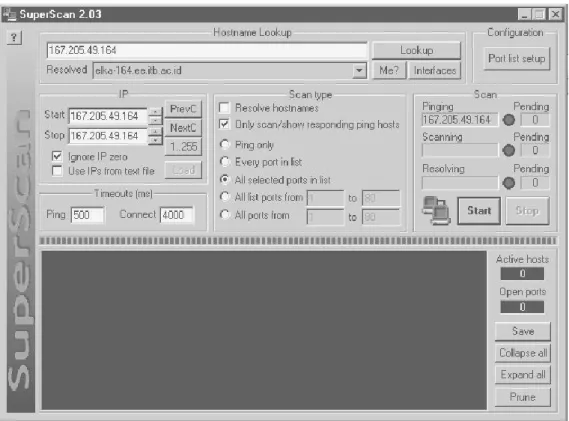Click the scan progress bar
This screenshot has height=421, width=569.
click(298, 241)
